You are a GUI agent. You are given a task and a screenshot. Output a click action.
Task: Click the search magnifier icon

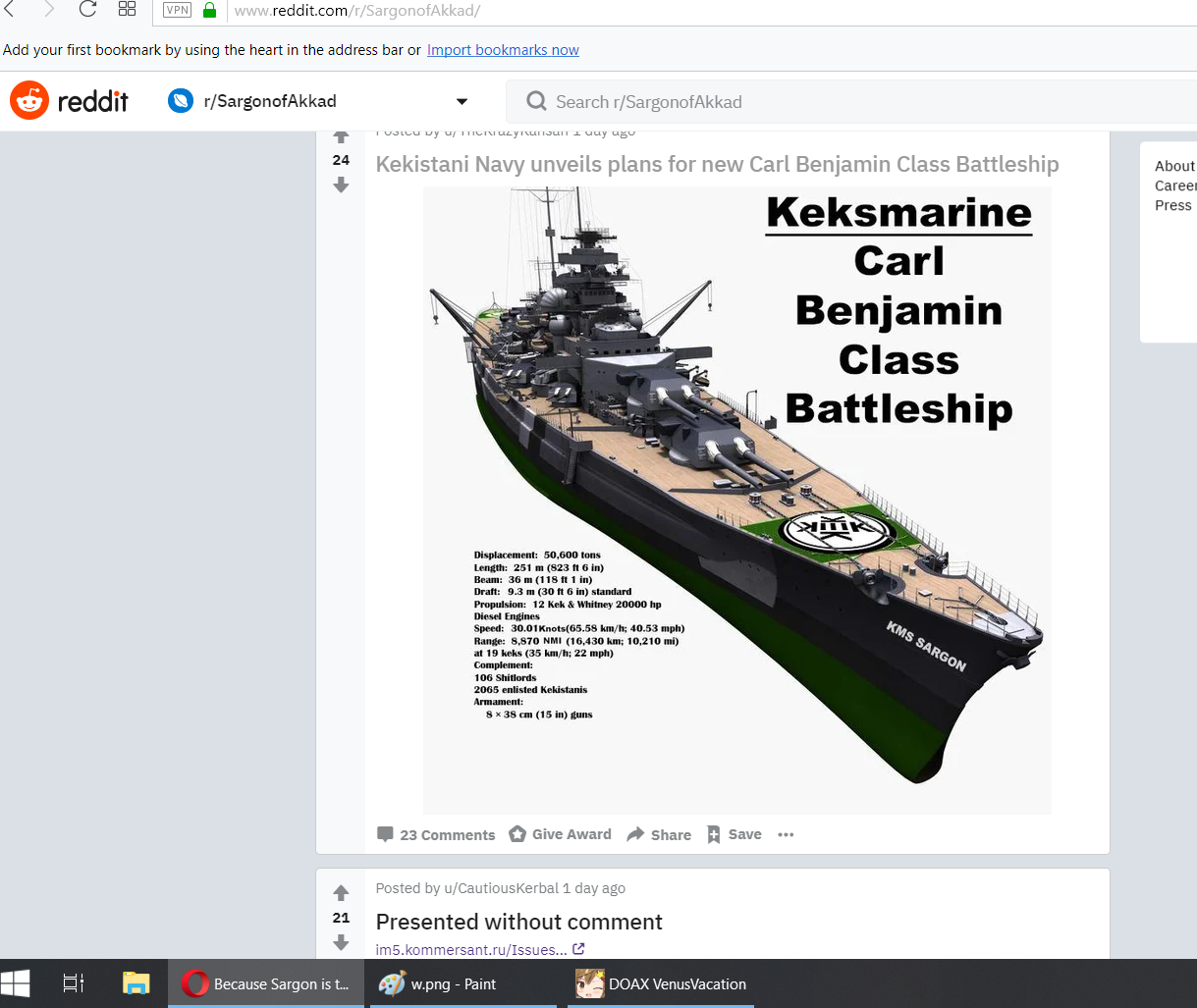(x=536, y=101)
